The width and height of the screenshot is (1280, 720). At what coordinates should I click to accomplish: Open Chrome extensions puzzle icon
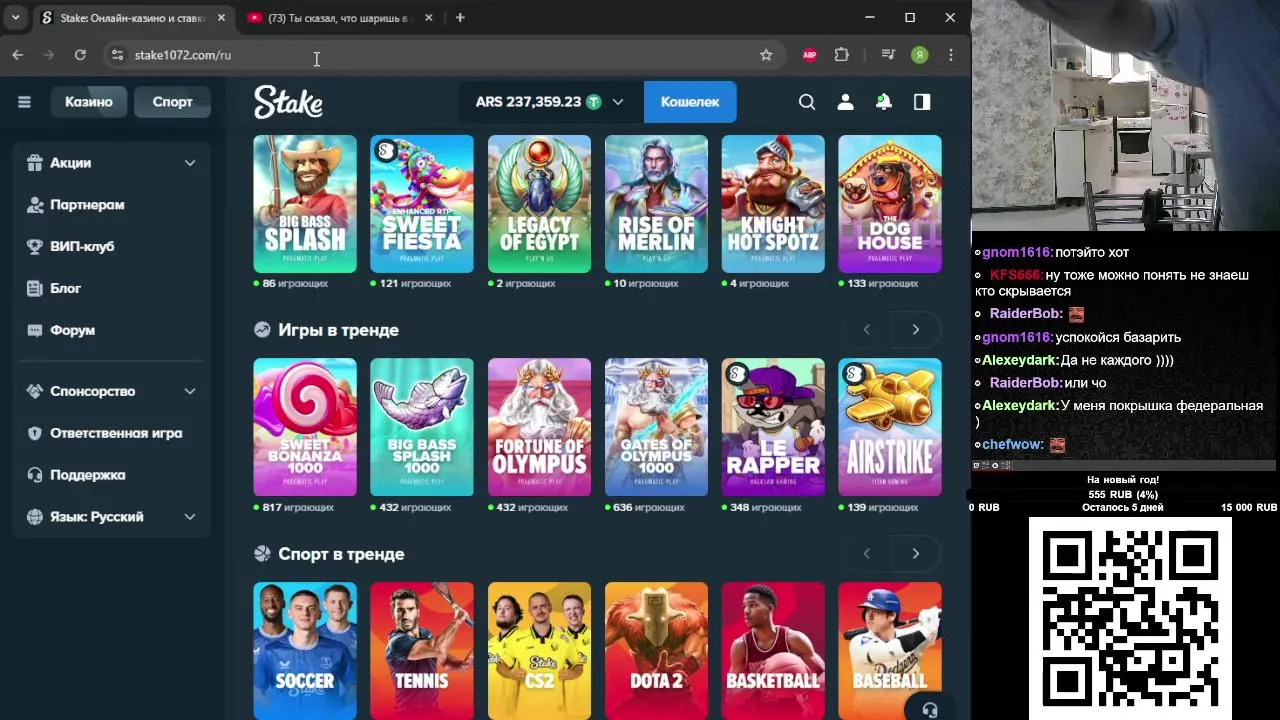click(842, 55)
